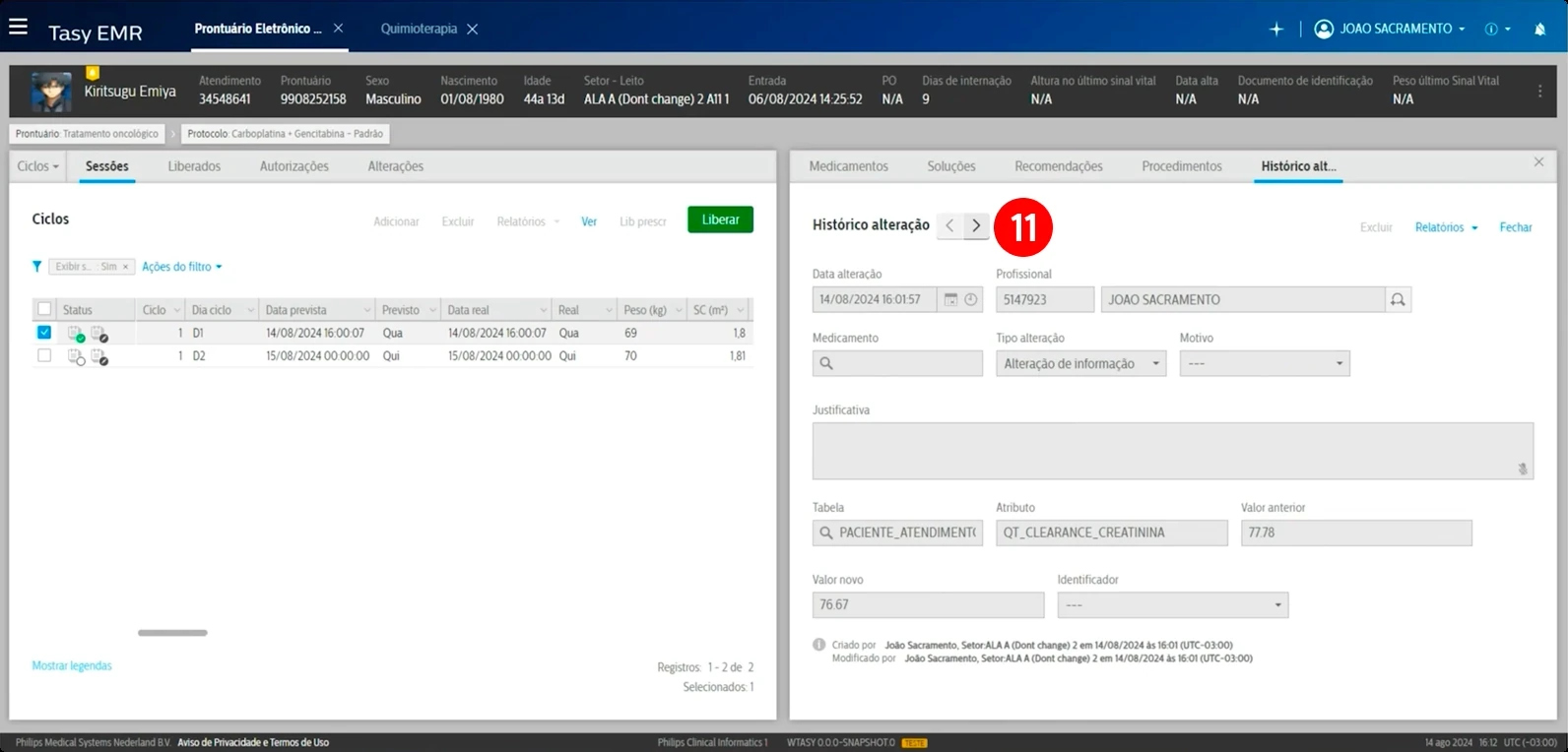Open the user account avatar icon
Image resolution: width=1568 pixels, height=752 pixels.
coord(1324,29)
